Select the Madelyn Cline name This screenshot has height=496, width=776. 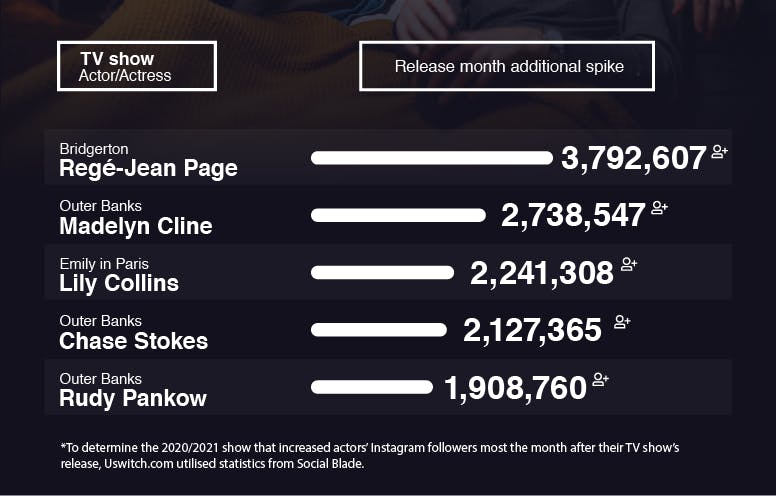click(x=136, y=226)
